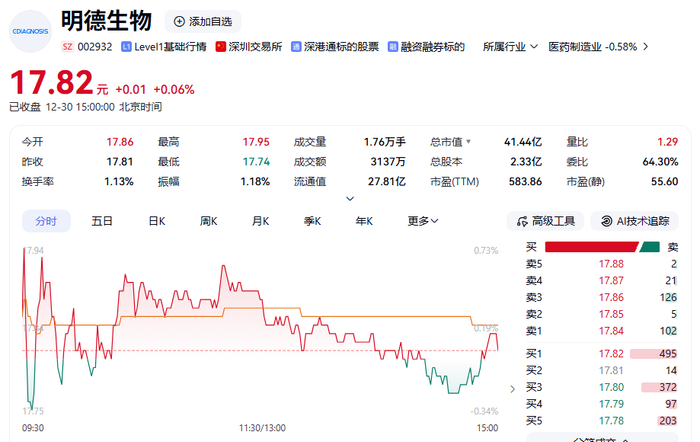Open 更多 chart period dropdown
Viewport: 700px width, 442px height.
(x=423, y=221)
